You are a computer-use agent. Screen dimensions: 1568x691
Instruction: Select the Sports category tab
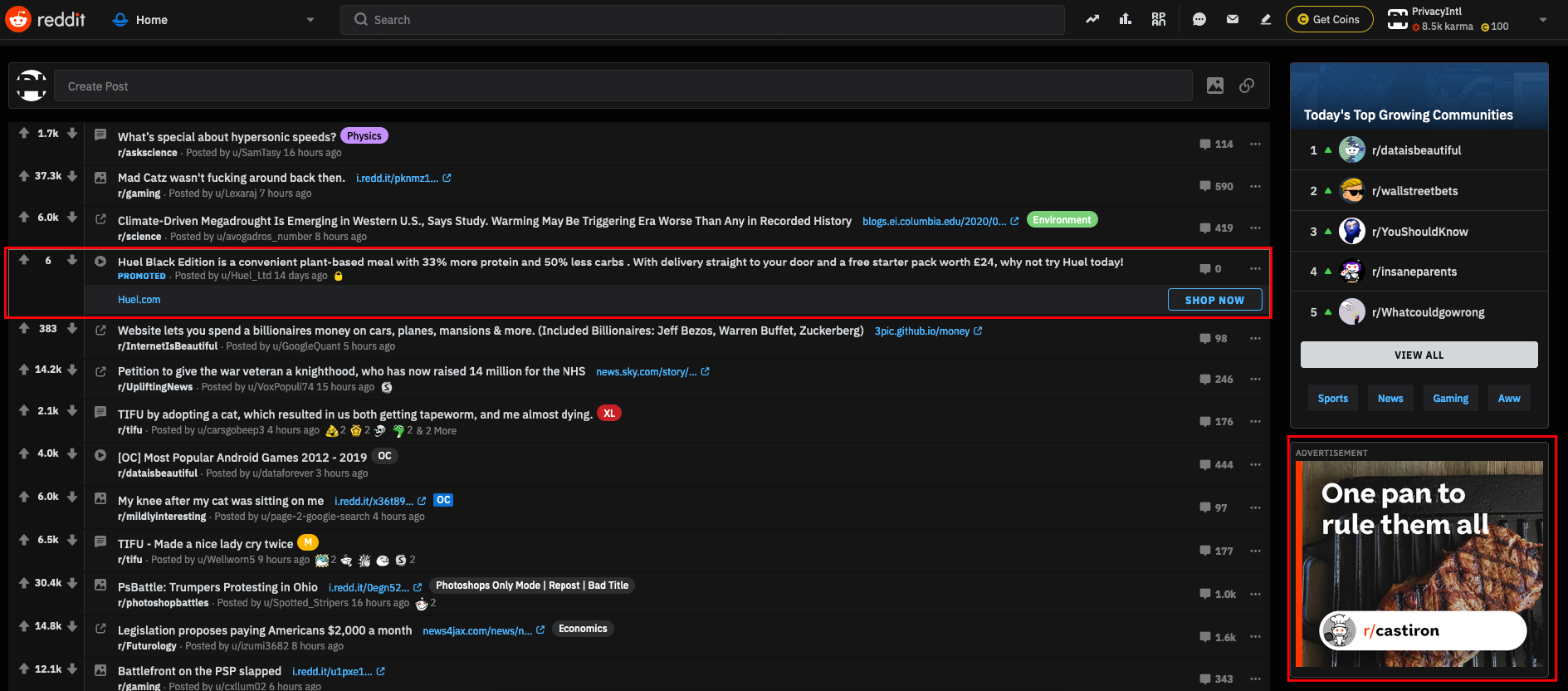tap(1332, 399)
